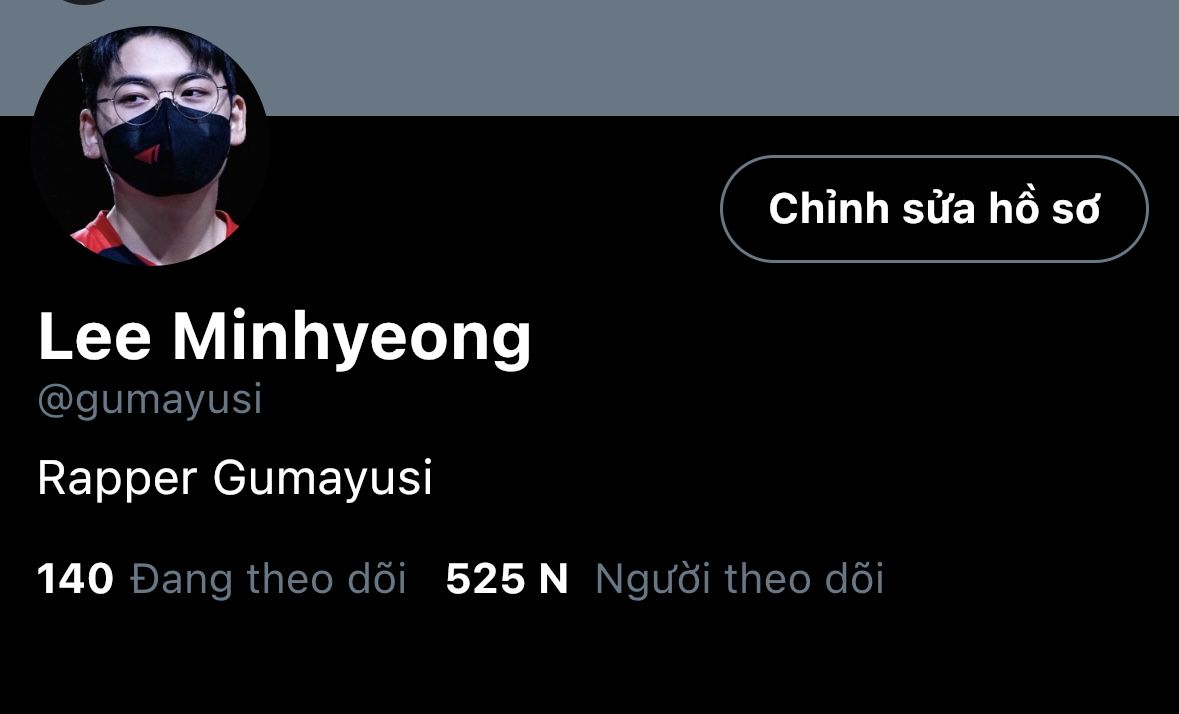Screen dimensions: 1179x714
Task: Click the word Lee in the profile name
Action: (x=95, y=336)
